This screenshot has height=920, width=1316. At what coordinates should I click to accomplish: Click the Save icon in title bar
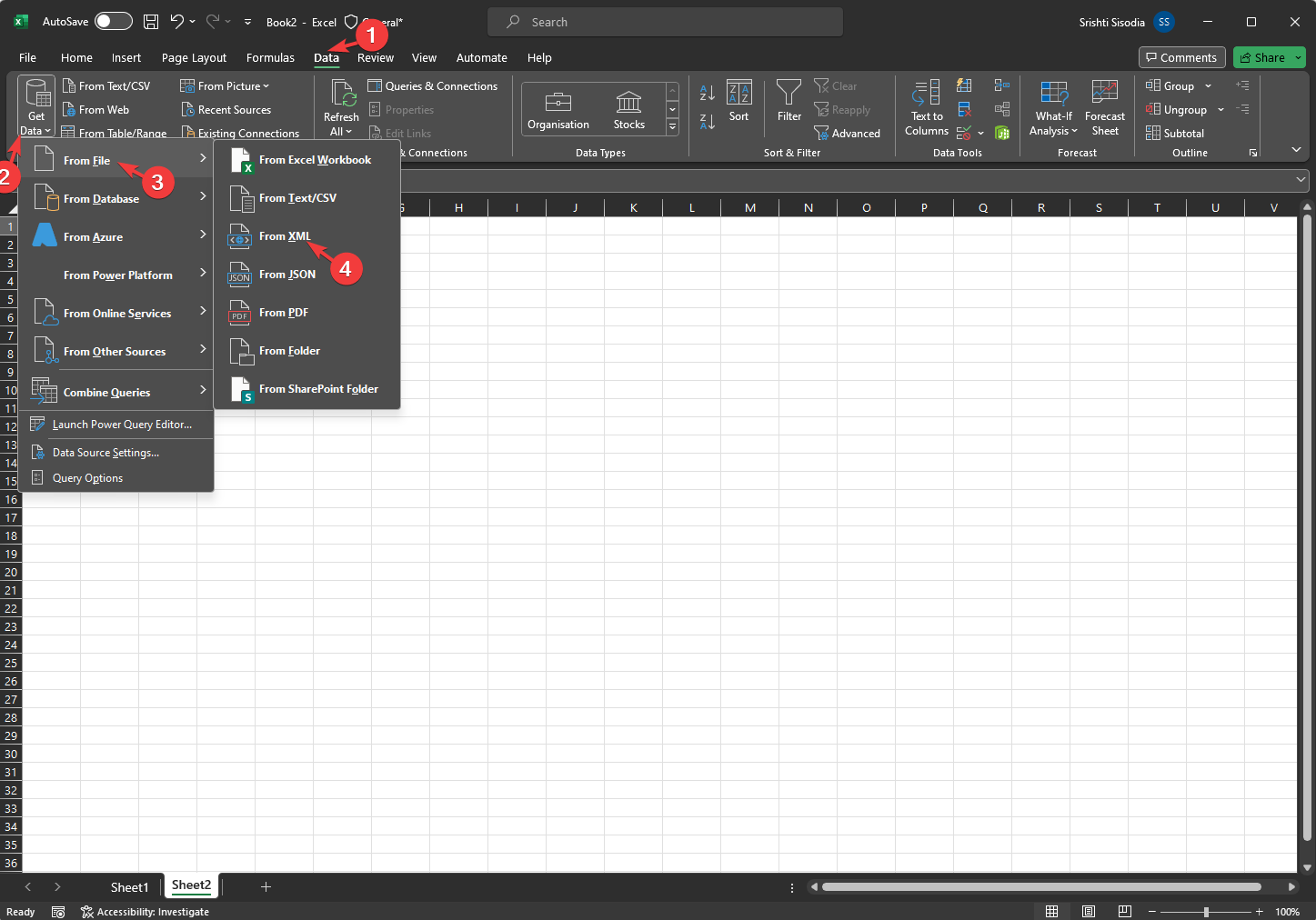coord(151,21)
